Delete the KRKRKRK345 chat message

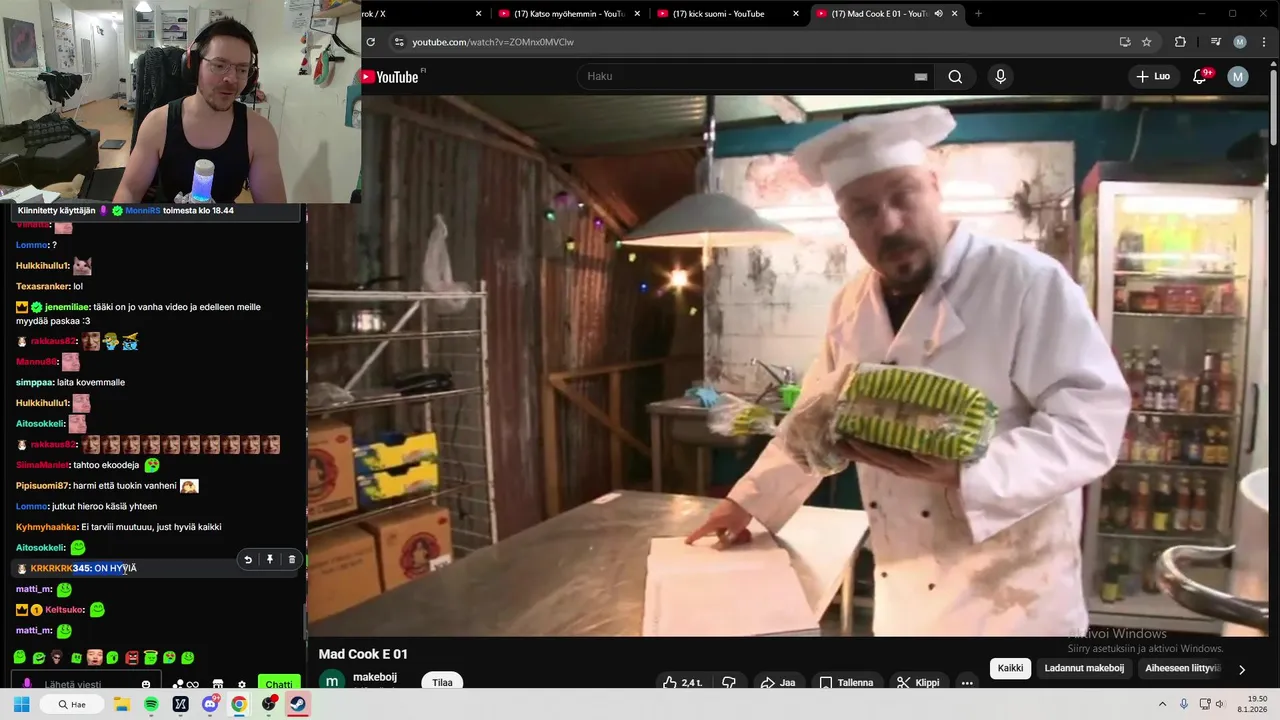click(292, 560)
